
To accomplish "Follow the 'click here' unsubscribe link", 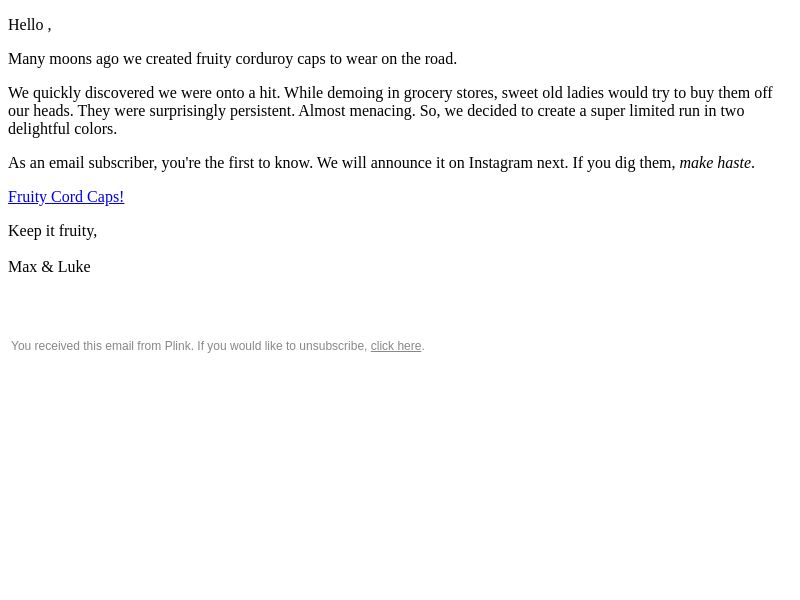I will pos(396,346).
